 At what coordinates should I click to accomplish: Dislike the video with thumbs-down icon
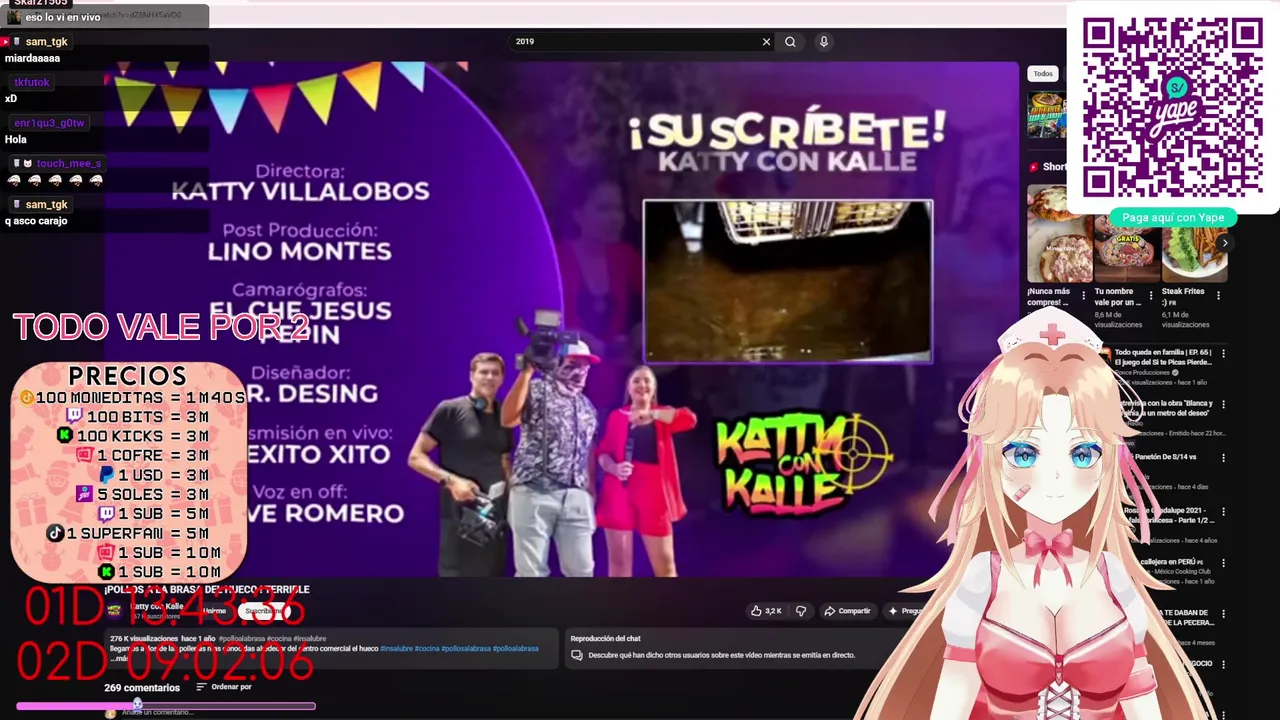[800, 611]
